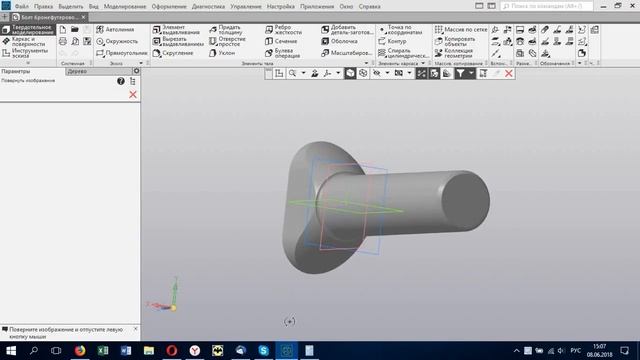640x360 pixels.
Task: Switch to the Параметры tab
Action: pos(16,71)
